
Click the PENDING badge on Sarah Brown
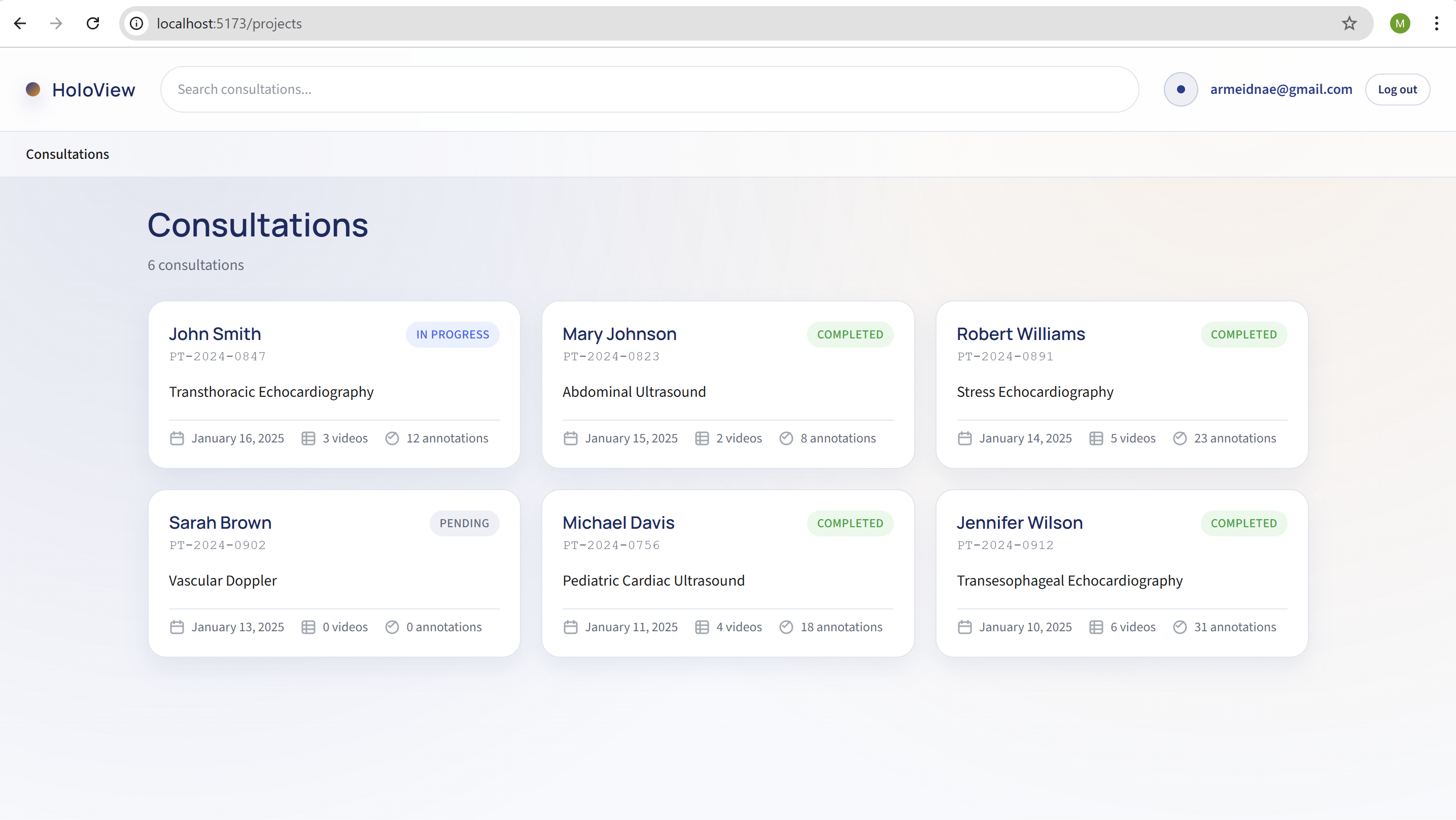(464, 523)
